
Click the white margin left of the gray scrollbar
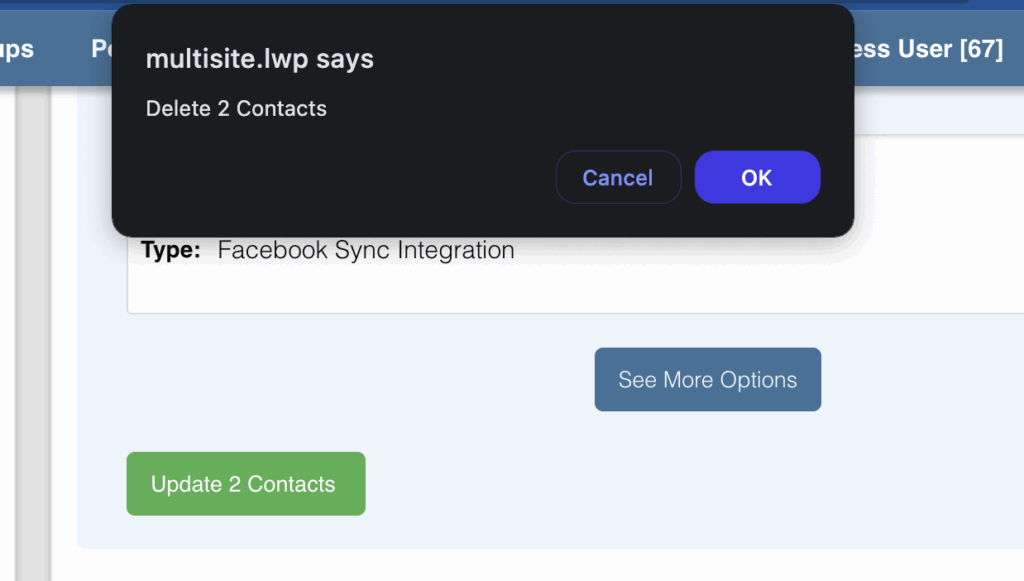click(7, 333)
